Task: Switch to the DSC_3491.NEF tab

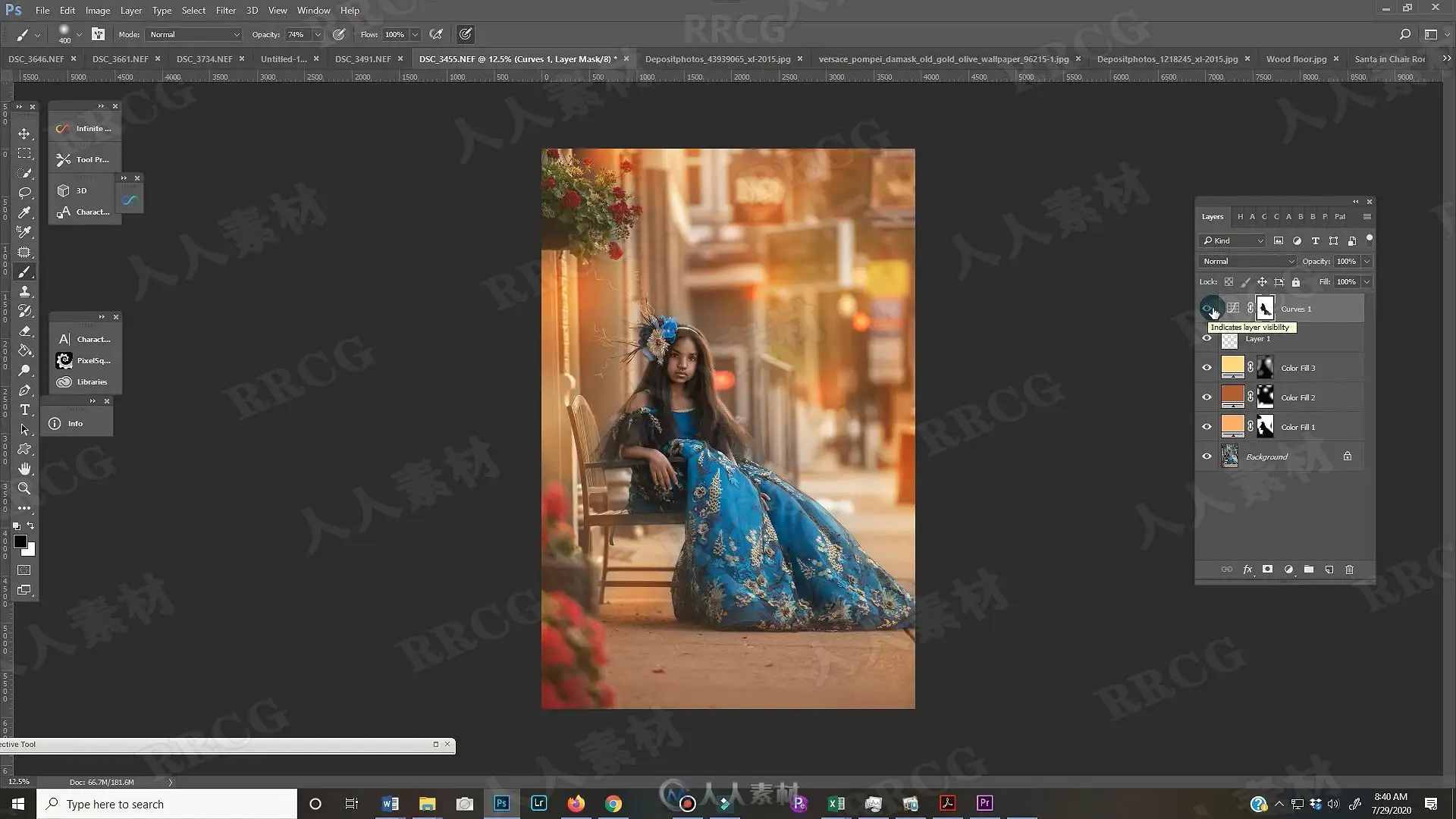Action: pos(362,58)
